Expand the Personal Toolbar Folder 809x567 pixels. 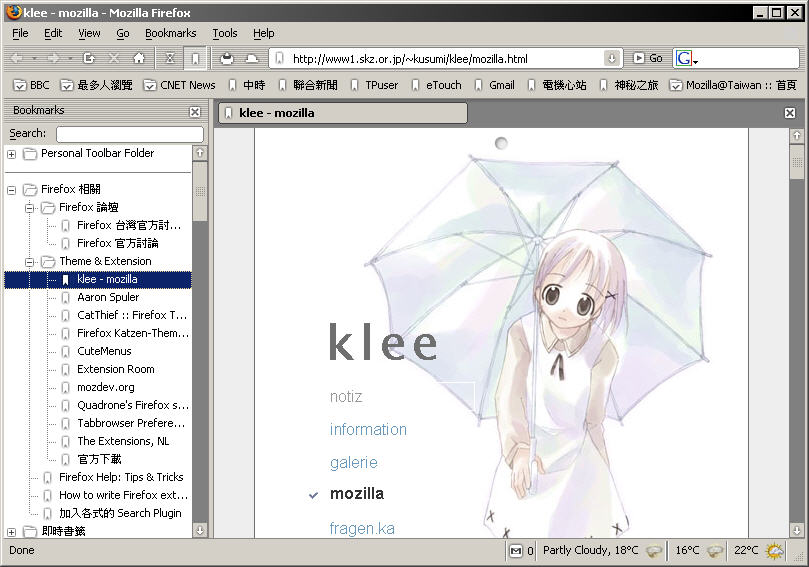pos(12,154)
